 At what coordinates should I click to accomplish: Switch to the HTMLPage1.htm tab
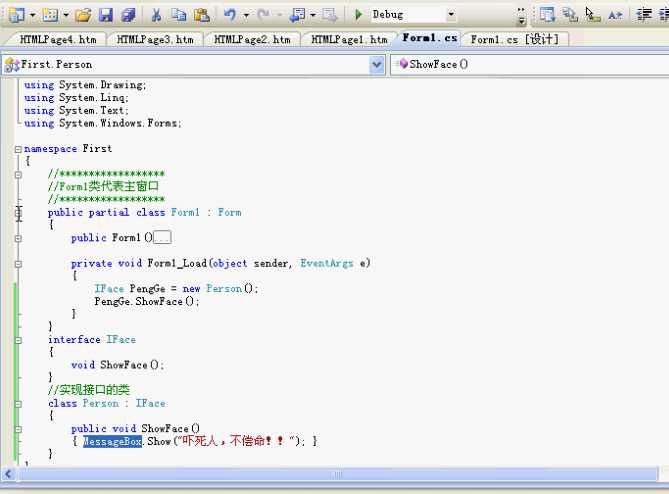coord(349,40)
